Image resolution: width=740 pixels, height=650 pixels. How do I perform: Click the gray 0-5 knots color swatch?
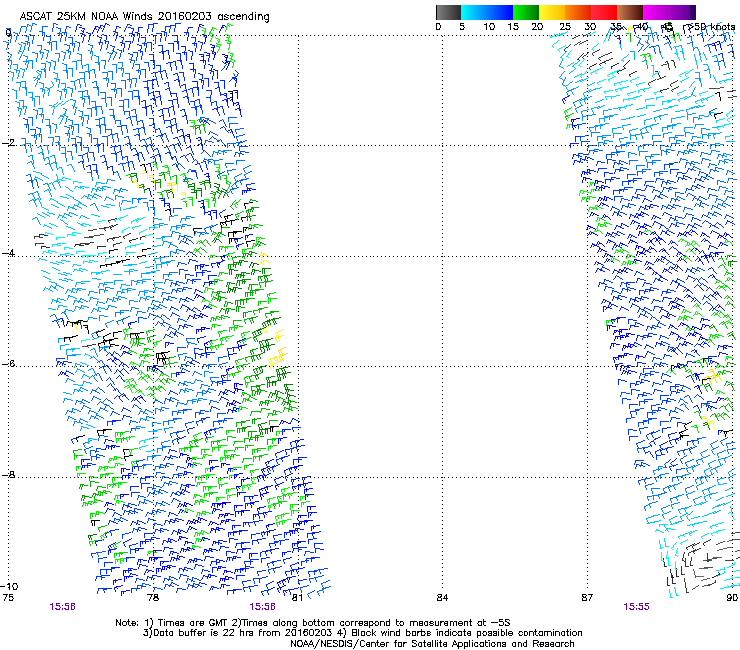(x=448, y=12)
